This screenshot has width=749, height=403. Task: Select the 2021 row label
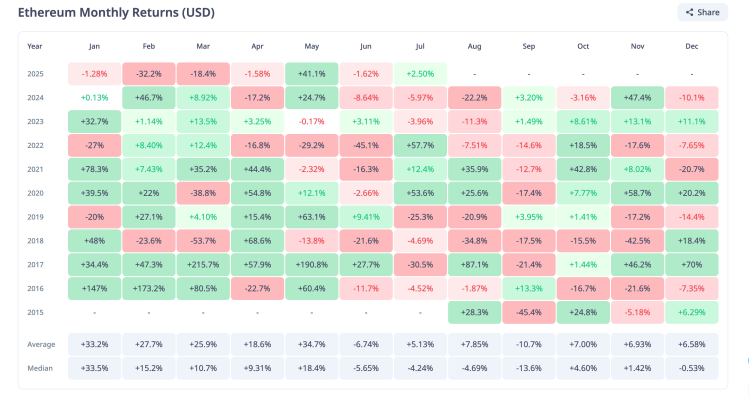(x=35, y=167)
